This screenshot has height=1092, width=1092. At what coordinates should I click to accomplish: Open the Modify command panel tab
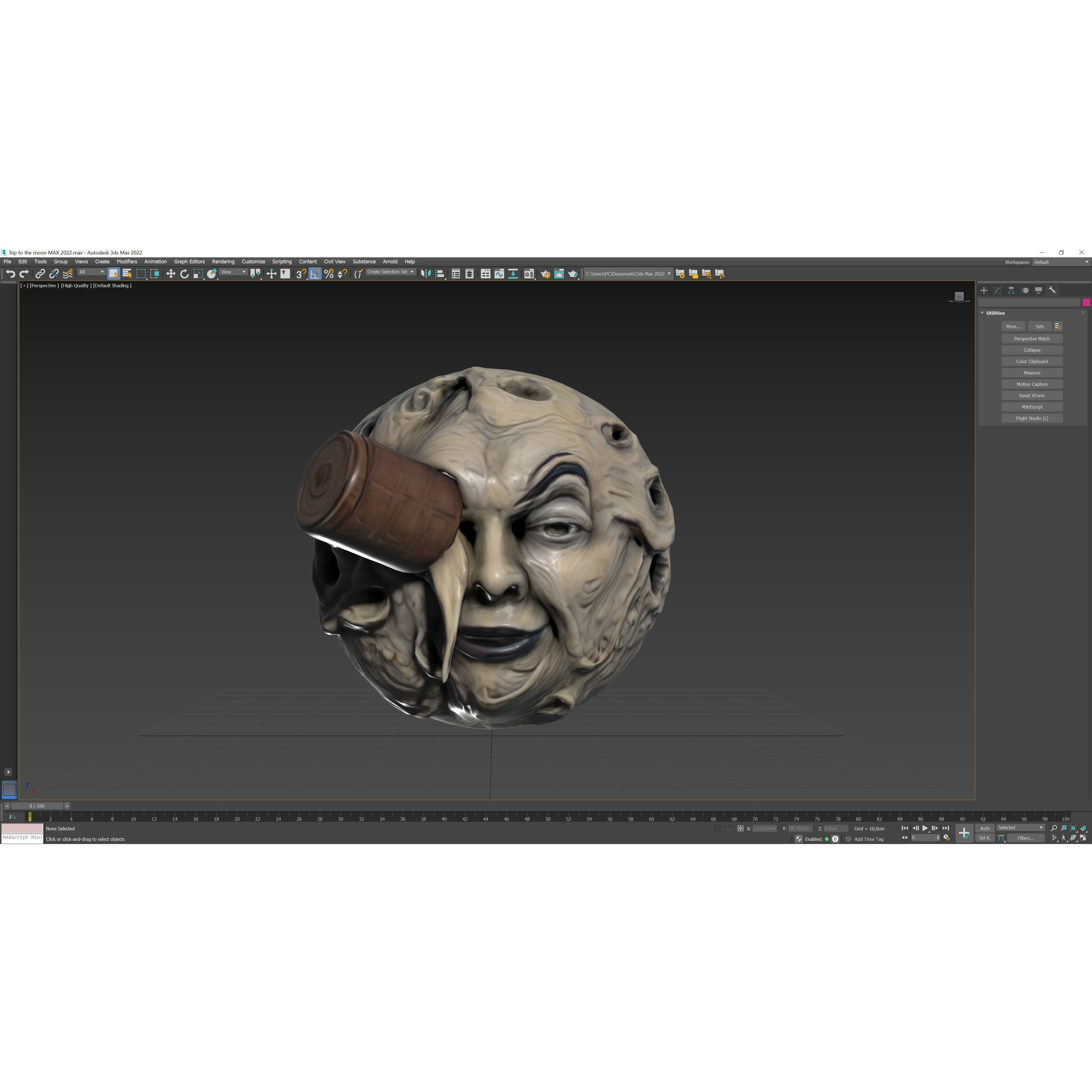pyautogui.click(x=998, y=290)
